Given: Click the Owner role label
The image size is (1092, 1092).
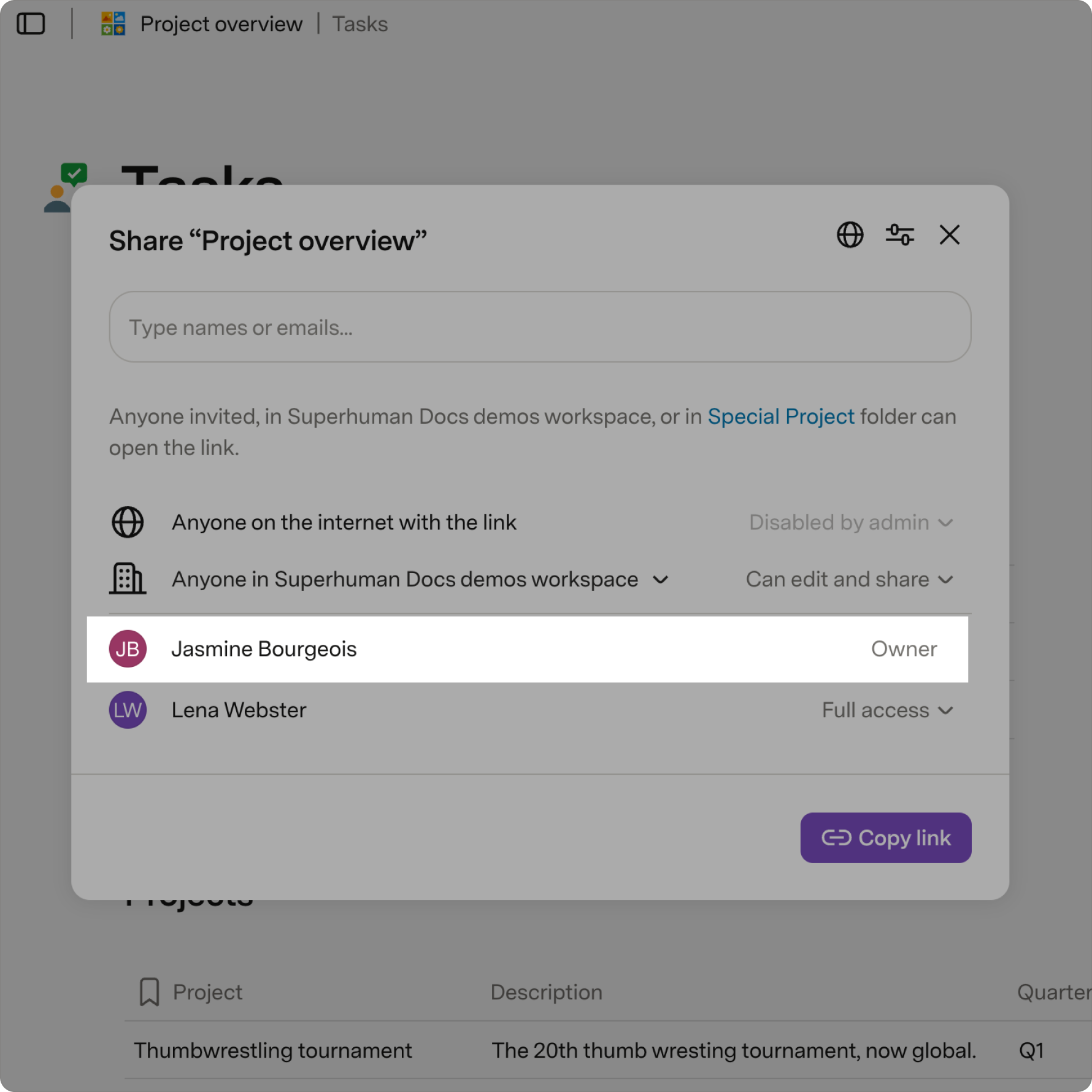Looking at the screenshot, I should (x=904, y=648).
